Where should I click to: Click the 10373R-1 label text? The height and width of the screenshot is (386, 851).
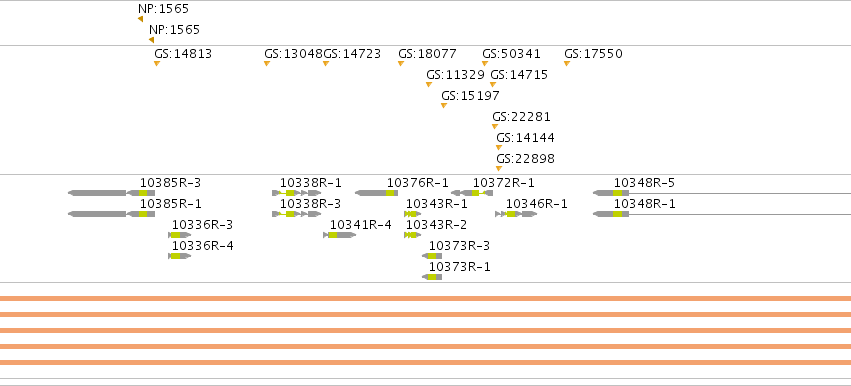click(459, 267)
